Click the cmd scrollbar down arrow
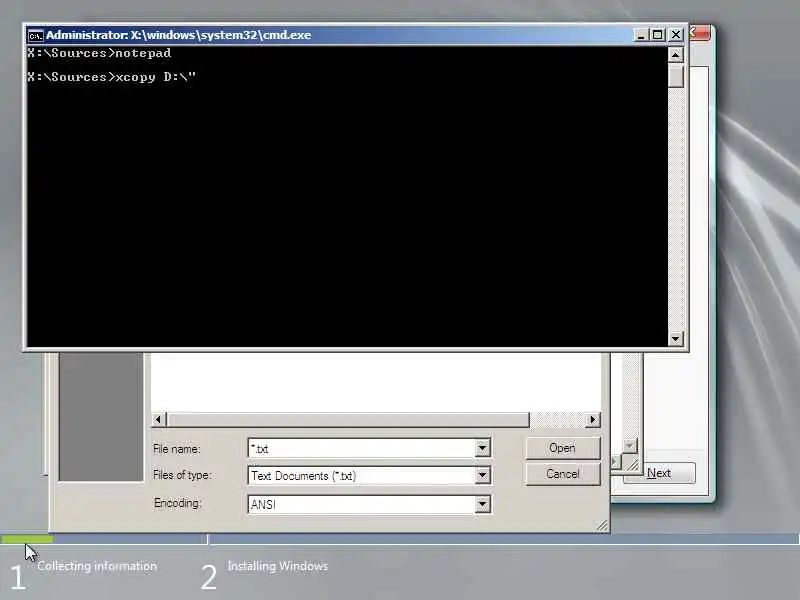This screenshot has width=800, height=600. pyautogui.click(x=676, y=338)
